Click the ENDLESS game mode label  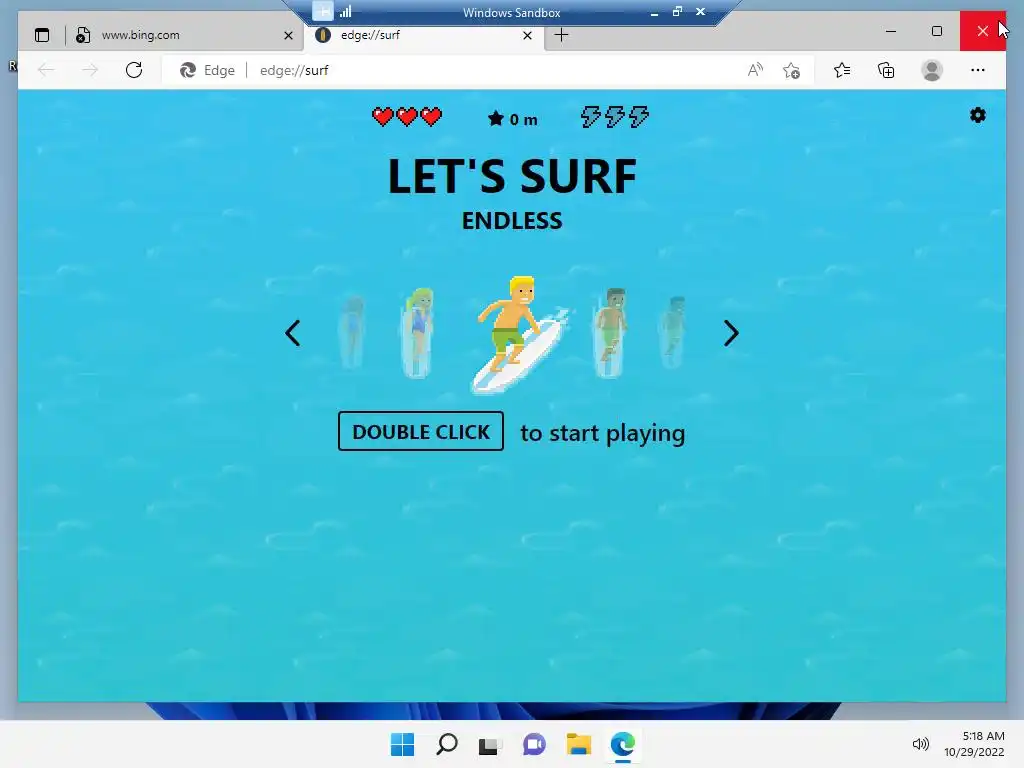[x=512, y=221]
